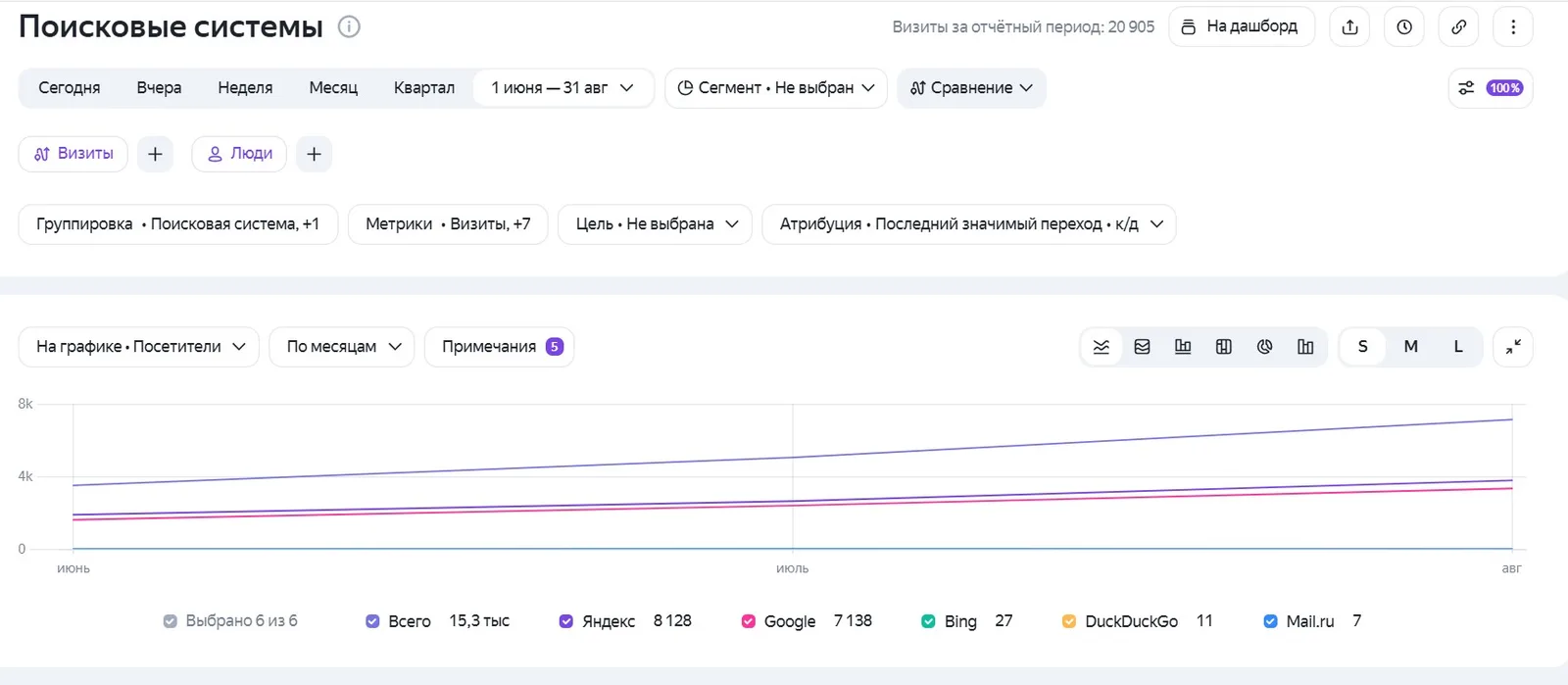Viewport: 1568px width, 685px height.
Task: Select the column chart icon after pie chart
Action: (x=1305, y=347)
